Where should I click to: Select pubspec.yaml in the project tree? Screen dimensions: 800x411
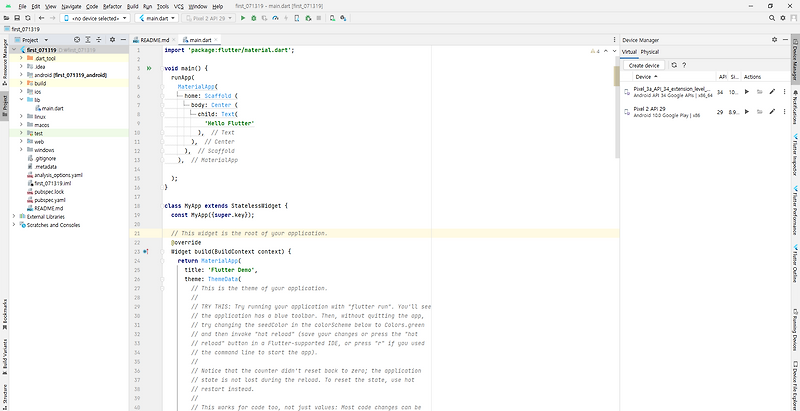coord(49,199)
